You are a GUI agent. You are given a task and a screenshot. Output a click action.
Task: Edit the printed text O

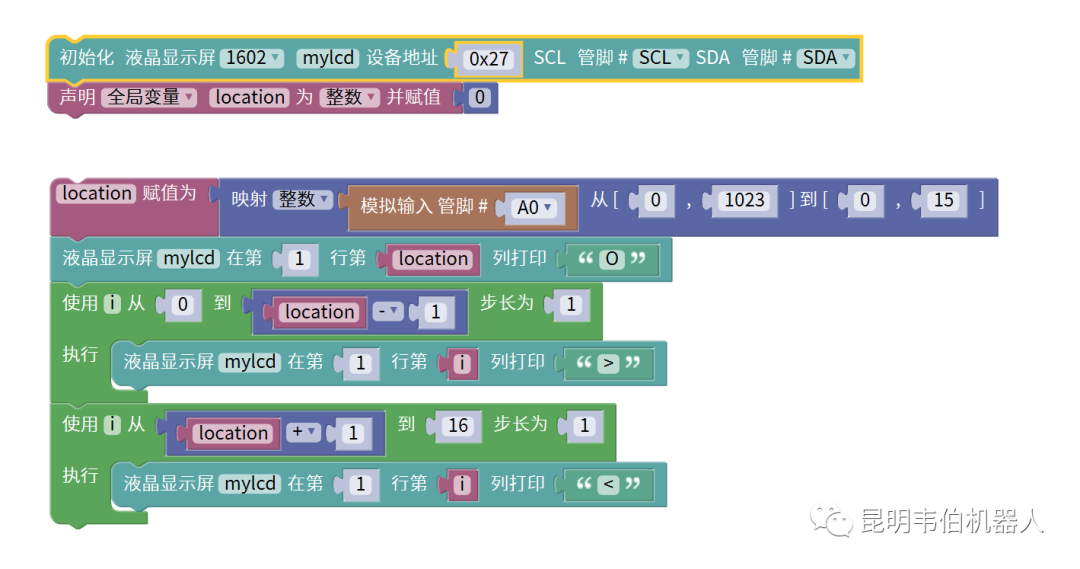pyautogui.click(x=612, y=259)
